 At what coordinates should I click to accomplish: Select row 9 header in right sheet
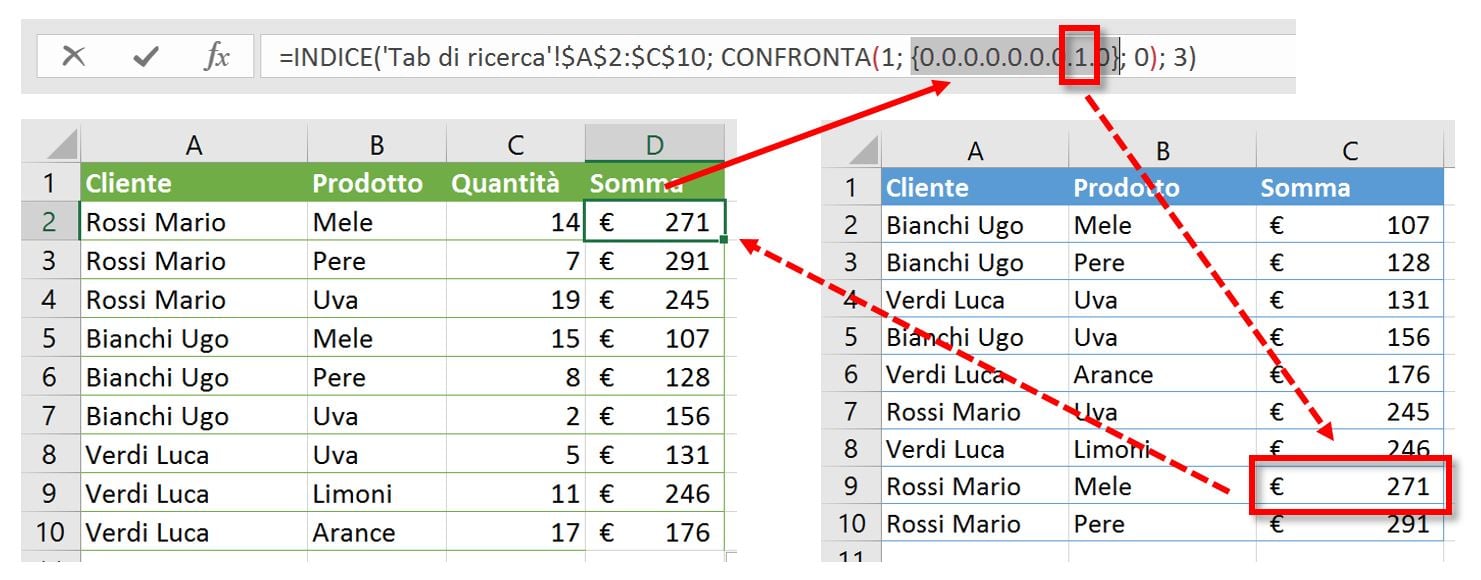click(x=850, y=487)
